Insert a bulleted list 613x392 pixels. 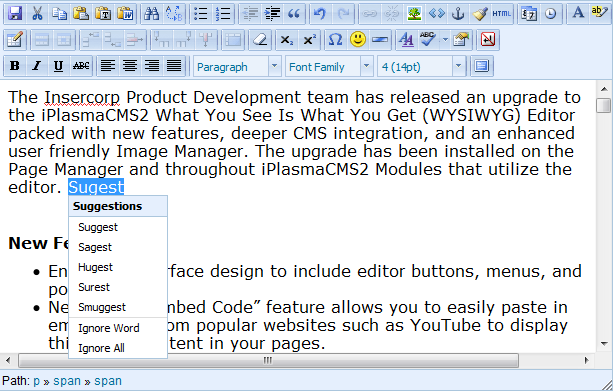[201, 14]
